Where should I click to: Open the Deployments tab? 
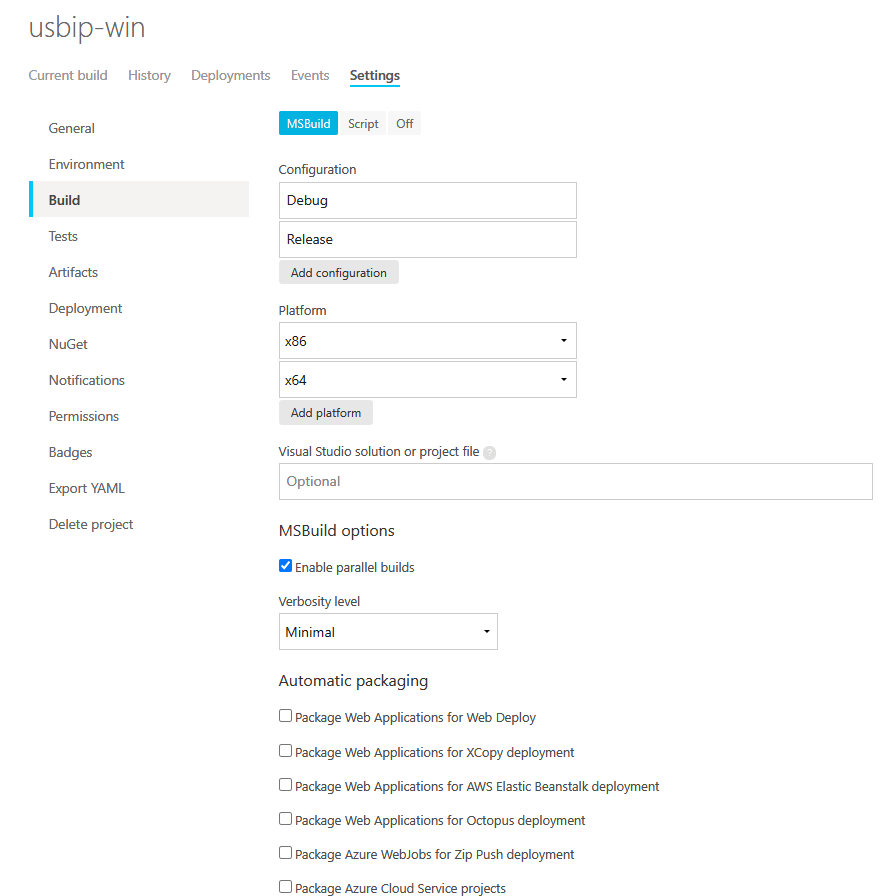click(230, 75)
